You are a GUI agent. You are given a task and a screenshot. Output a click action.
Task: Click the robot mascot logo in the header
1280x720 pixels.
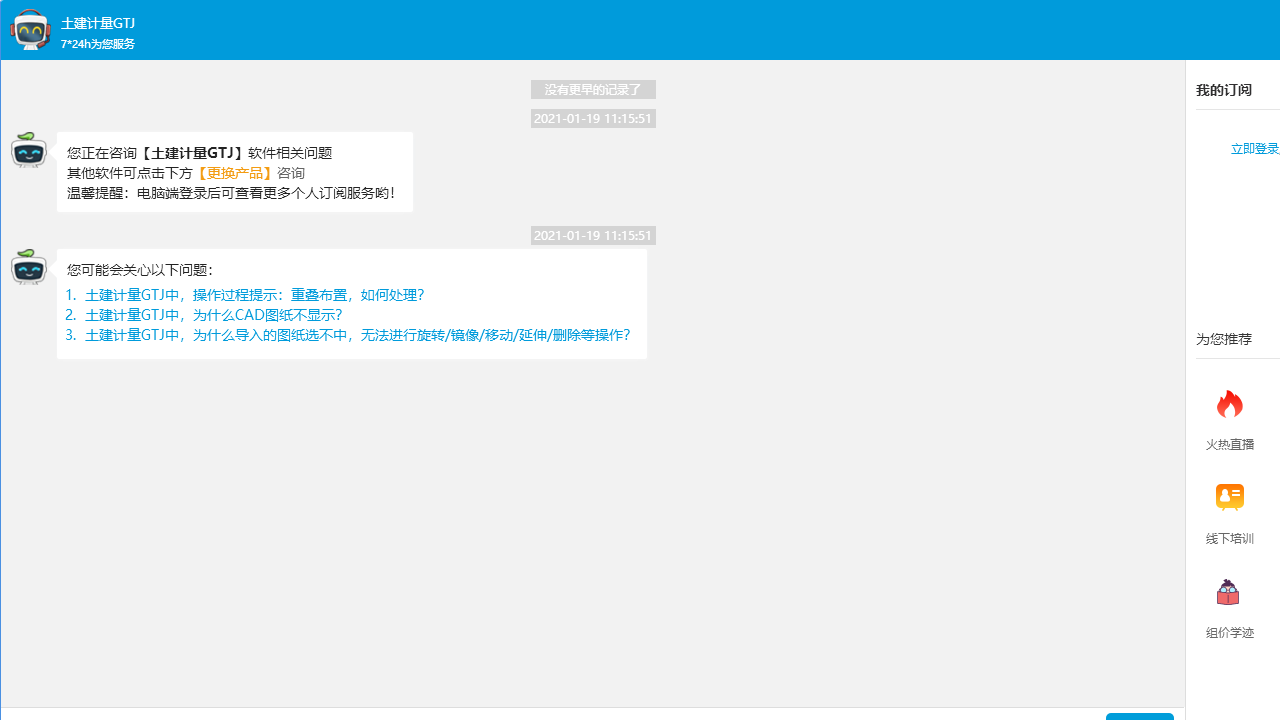[x=30, y=30]
